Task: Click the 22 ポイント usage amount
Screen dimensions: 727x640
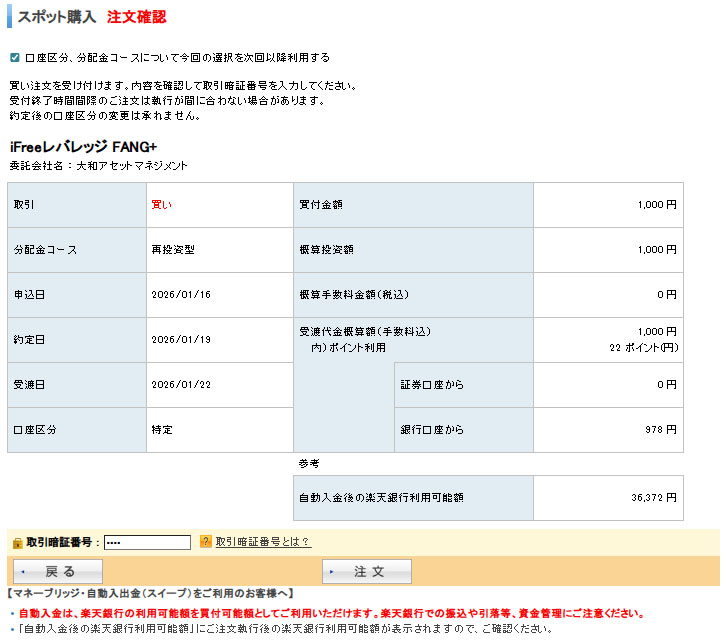Action: coord(642,348)
